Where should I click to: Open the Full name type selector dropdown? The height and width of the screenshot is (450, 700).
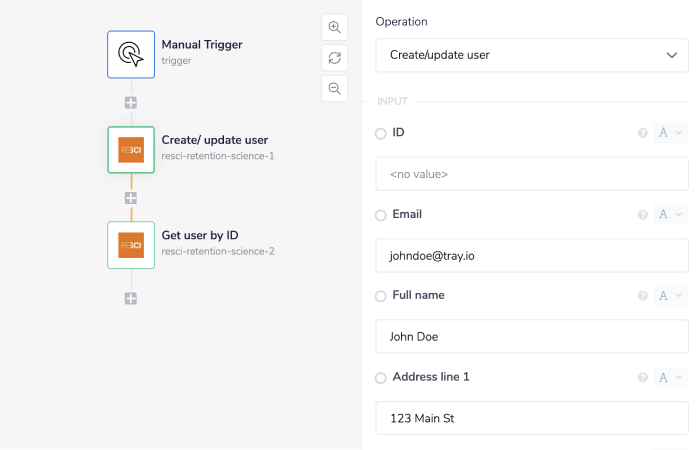[670, 296]
